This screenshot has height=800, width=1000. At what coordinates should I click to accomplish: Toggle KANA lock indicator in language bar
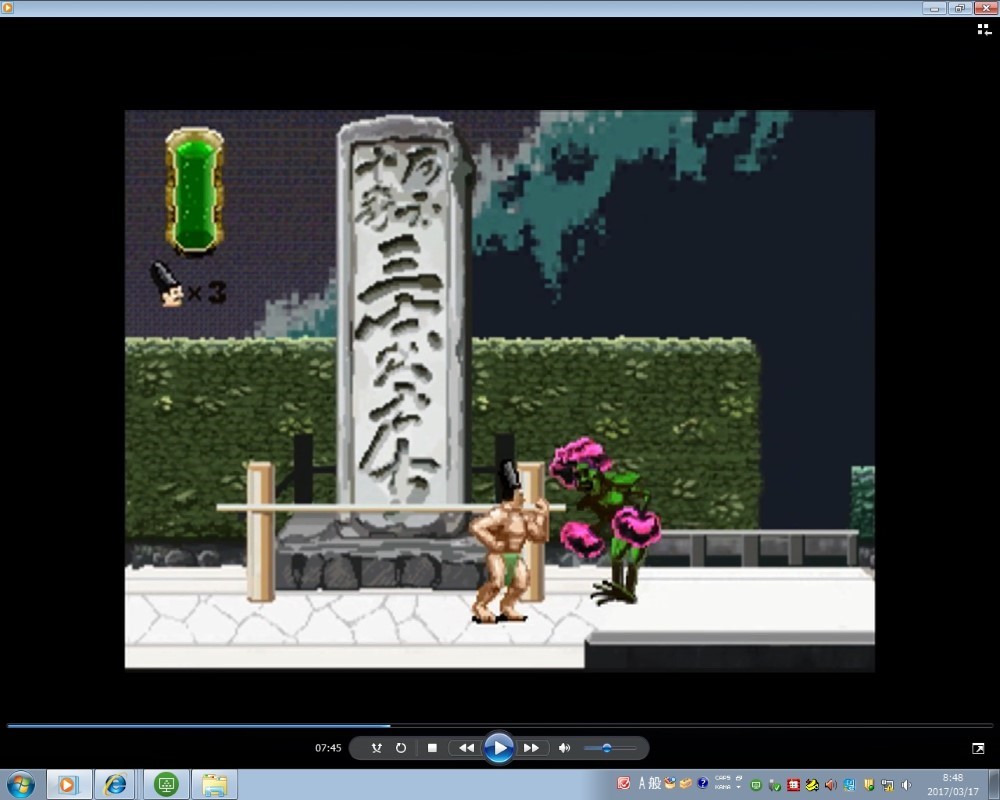(723, 787)
